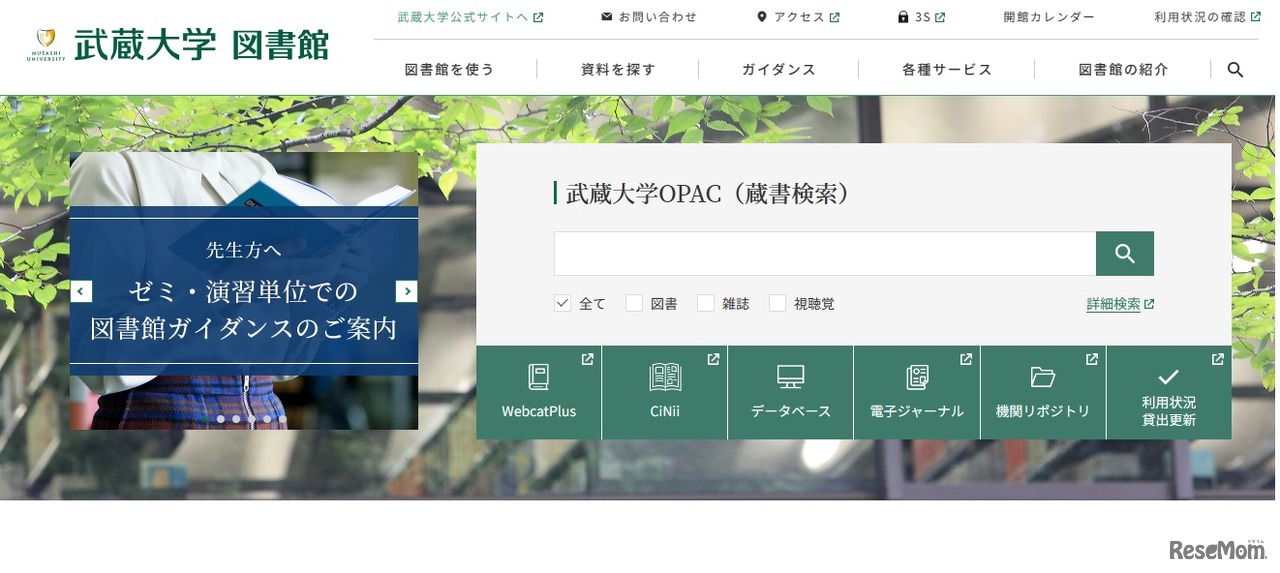This screenshot has width=1280, height=573.
Task: Open the 各種サービス menu
Action: coord(947,69)
